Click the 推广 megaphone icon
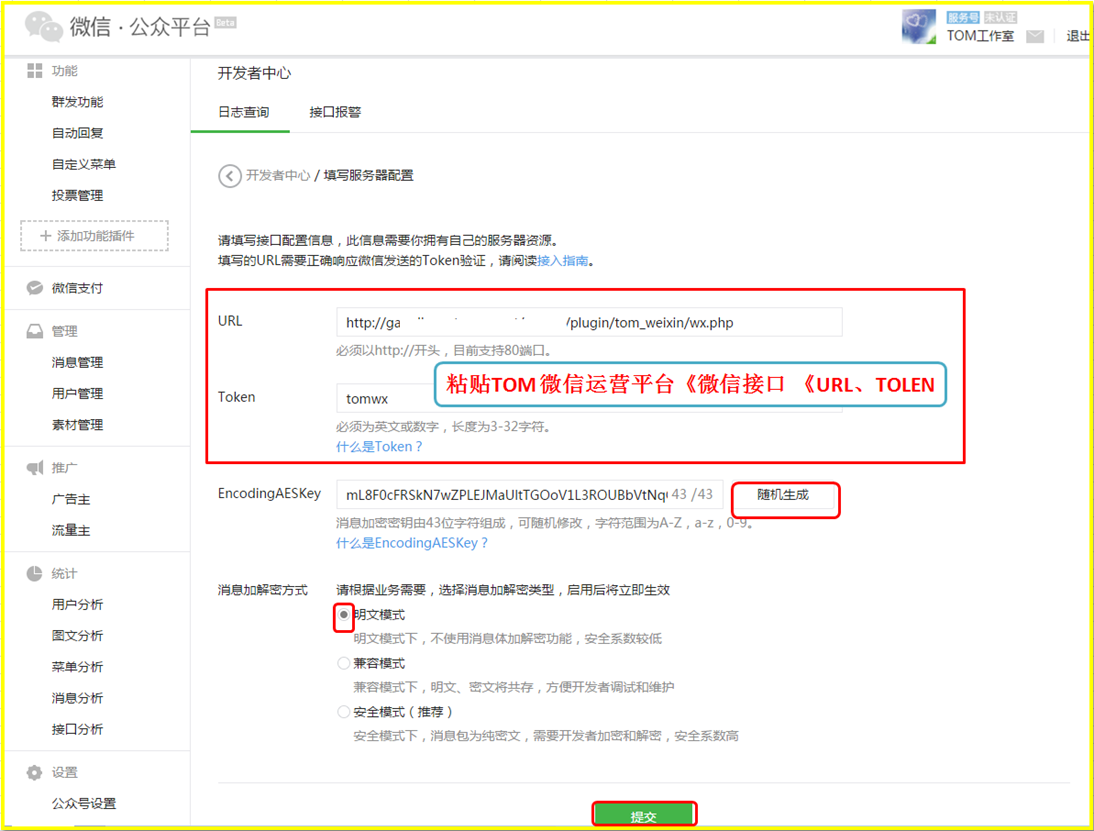Screen dimensions: 1094x831 [x=34, y=467]
